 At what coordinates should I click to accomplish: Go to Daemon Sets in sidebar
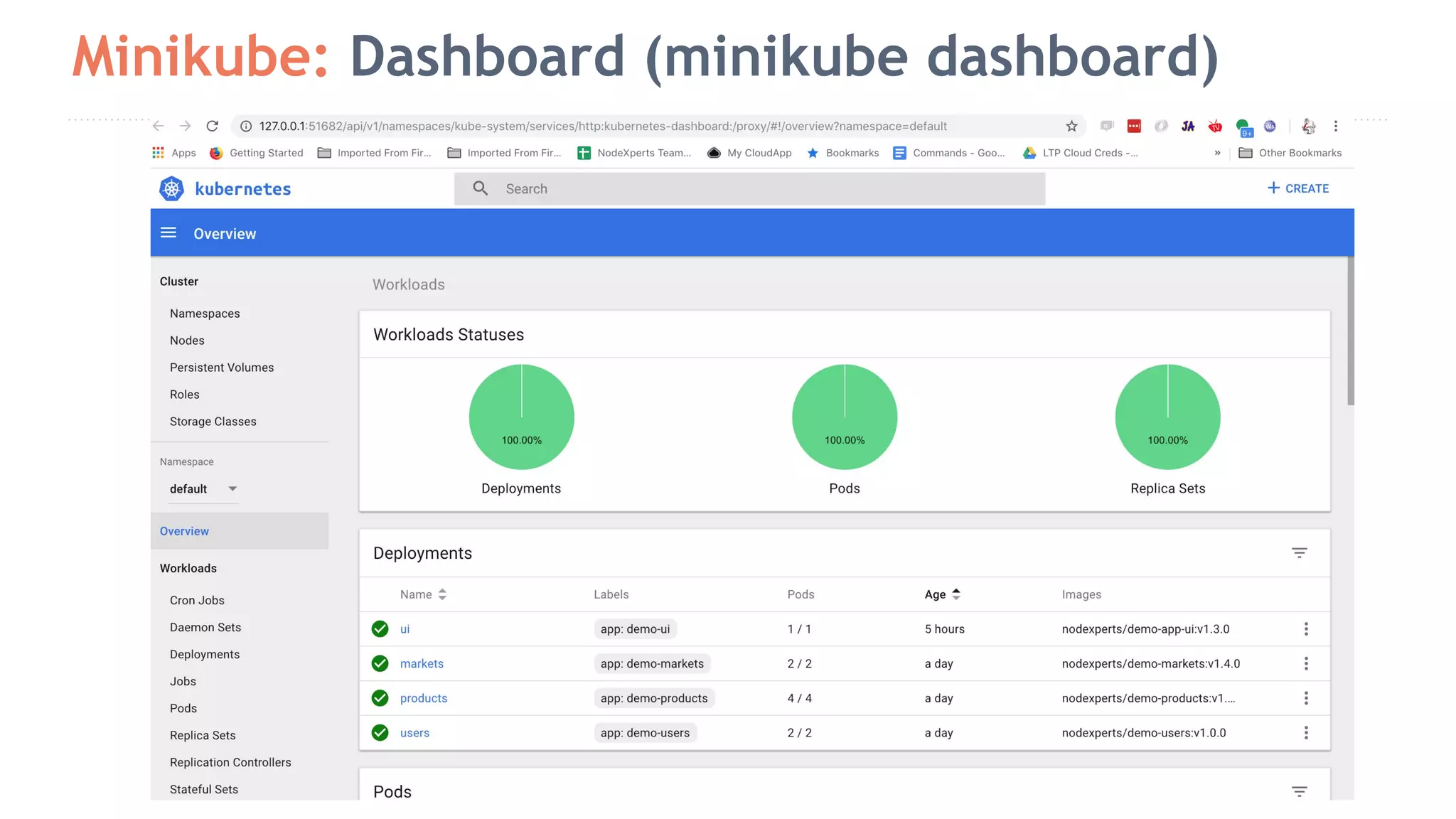(x=205, y=627)
